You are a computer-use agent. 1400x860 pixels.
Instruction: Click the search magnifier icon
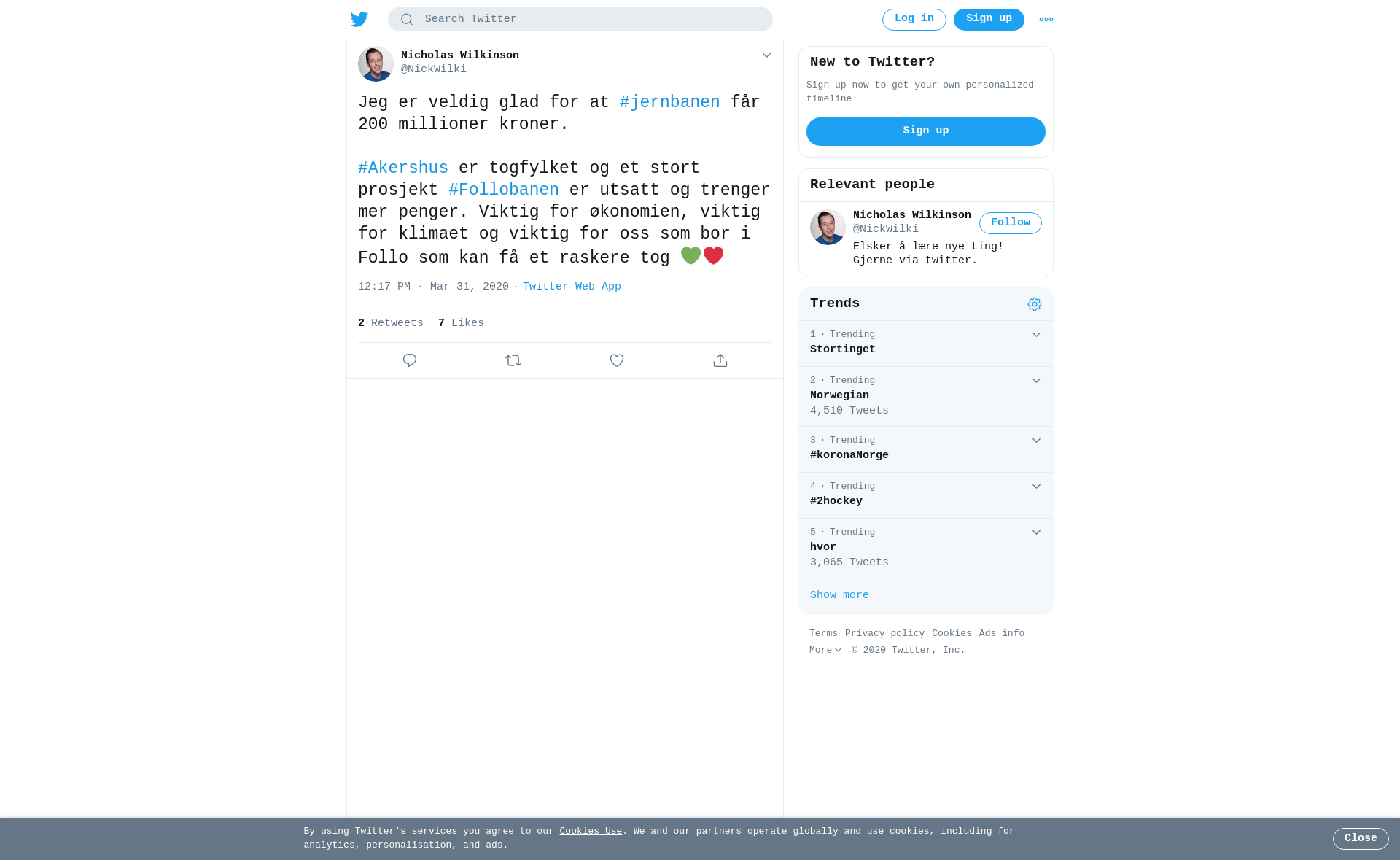click(407, 20)
